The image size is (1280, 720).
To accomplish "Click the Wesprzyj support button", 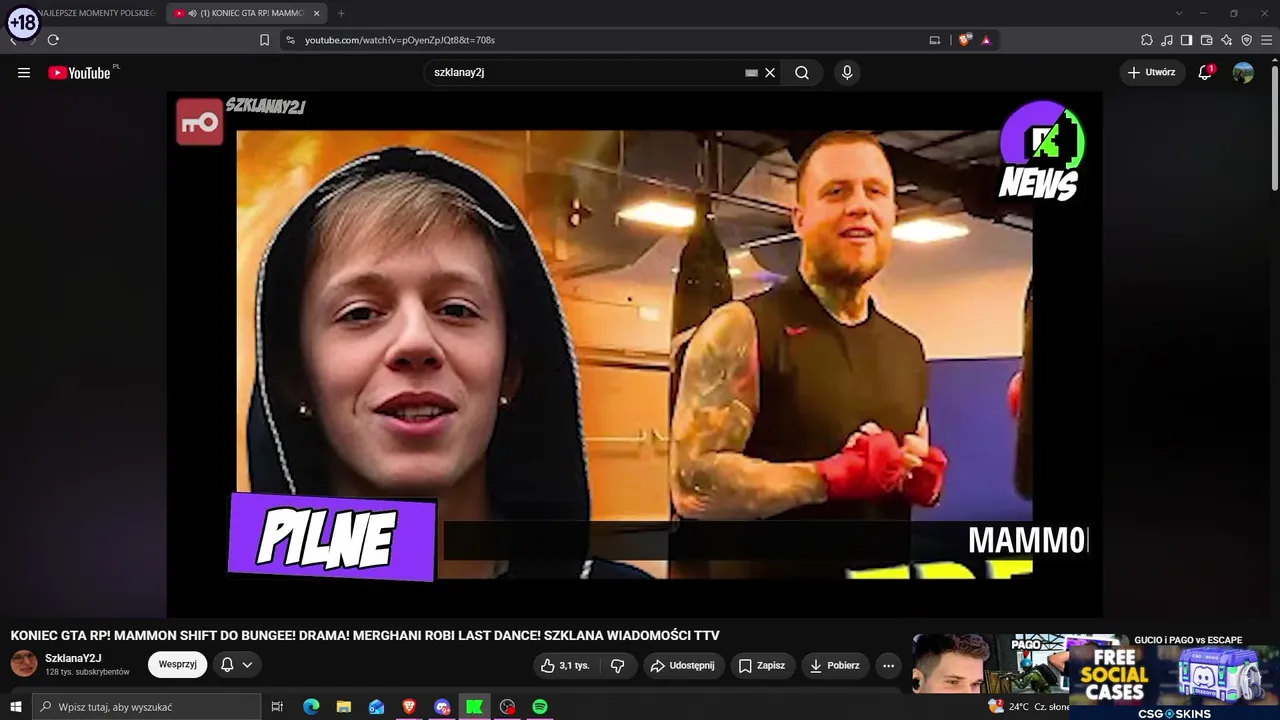I will pos(177,665).
